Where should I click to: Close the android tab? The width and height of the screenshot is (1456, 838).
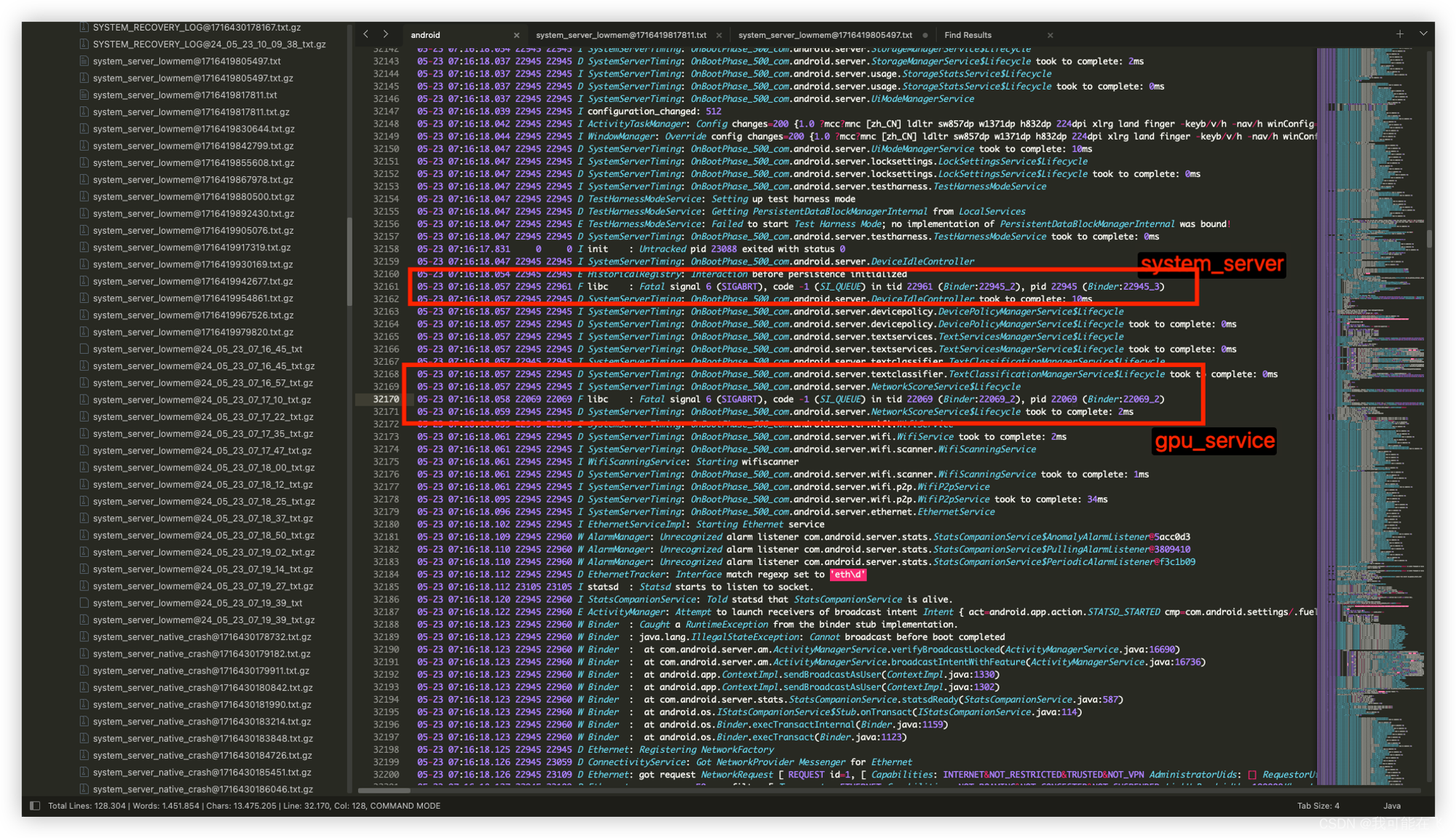(x=517, y=35)
